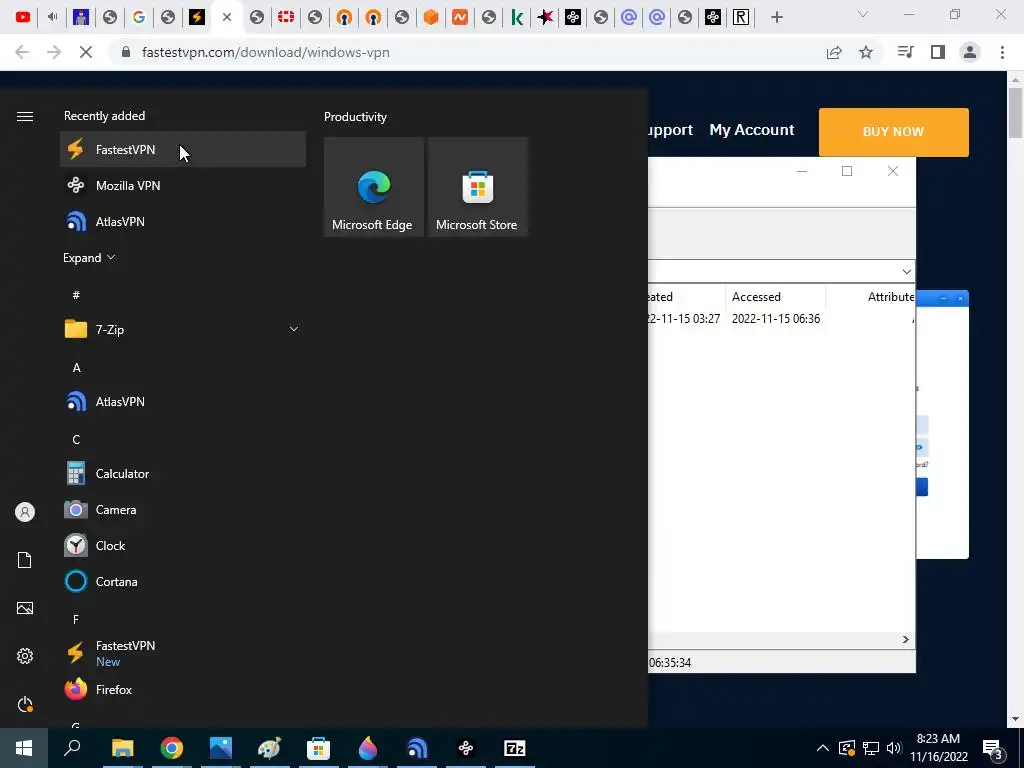Launch Cortana from the app list
Viewport: 1024px width, 768px height.
pyautogui.click(x=183, y=581)
